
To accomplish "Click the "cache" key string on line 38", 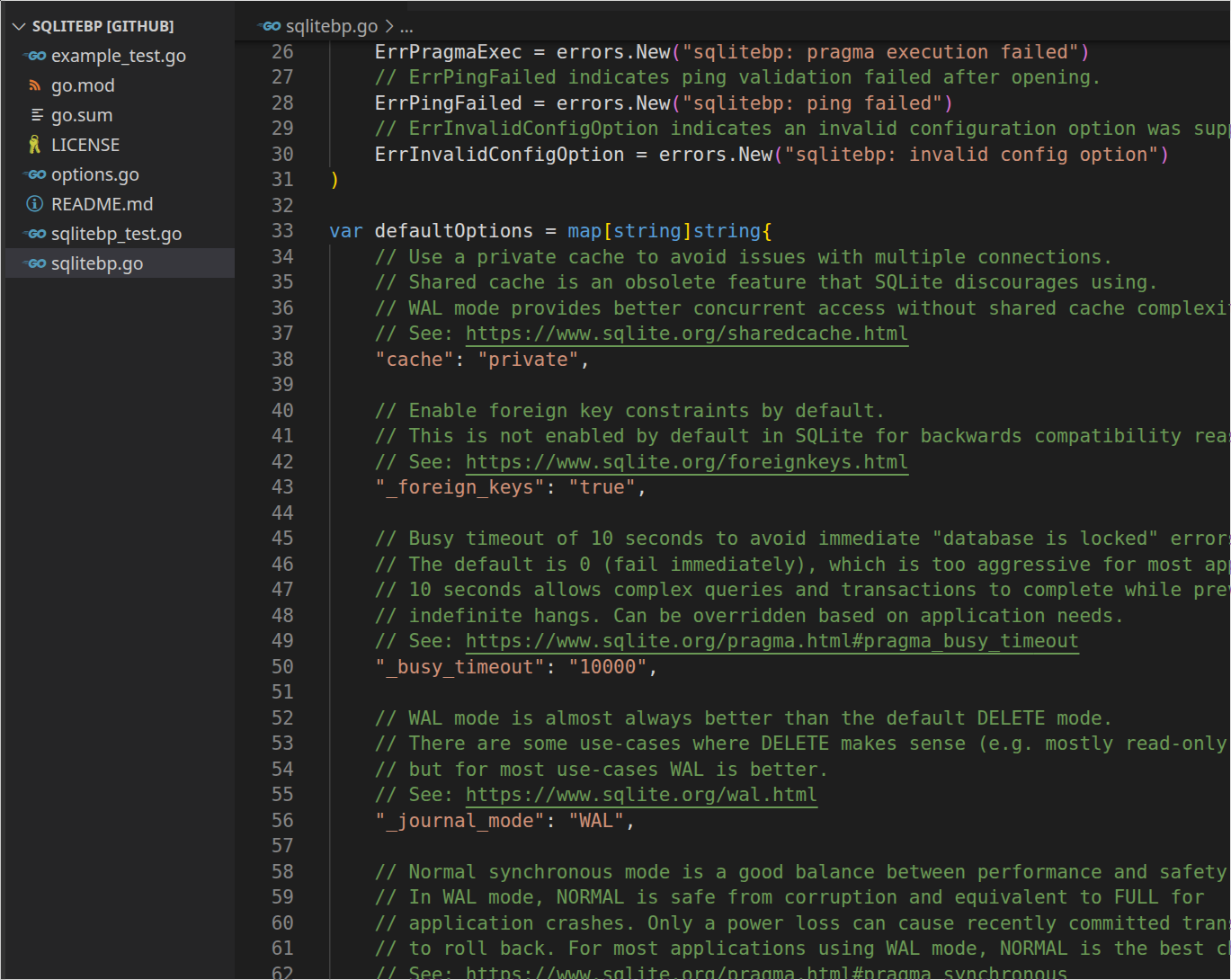I will [415, 360].
